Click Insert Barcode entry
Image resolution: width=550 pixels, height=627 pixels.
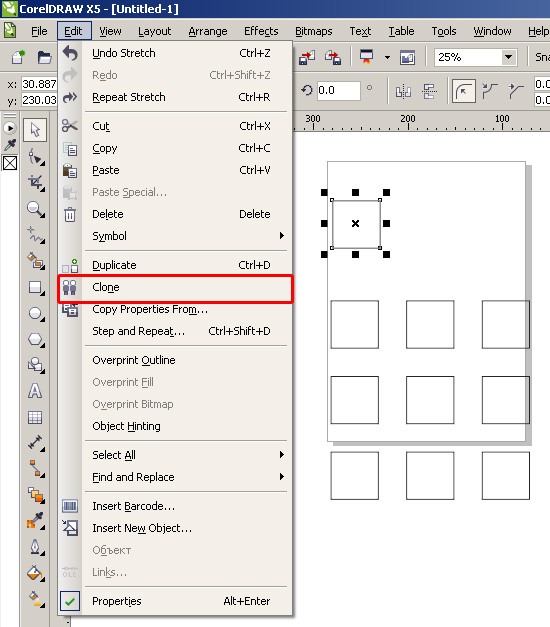tap(176, 506)
